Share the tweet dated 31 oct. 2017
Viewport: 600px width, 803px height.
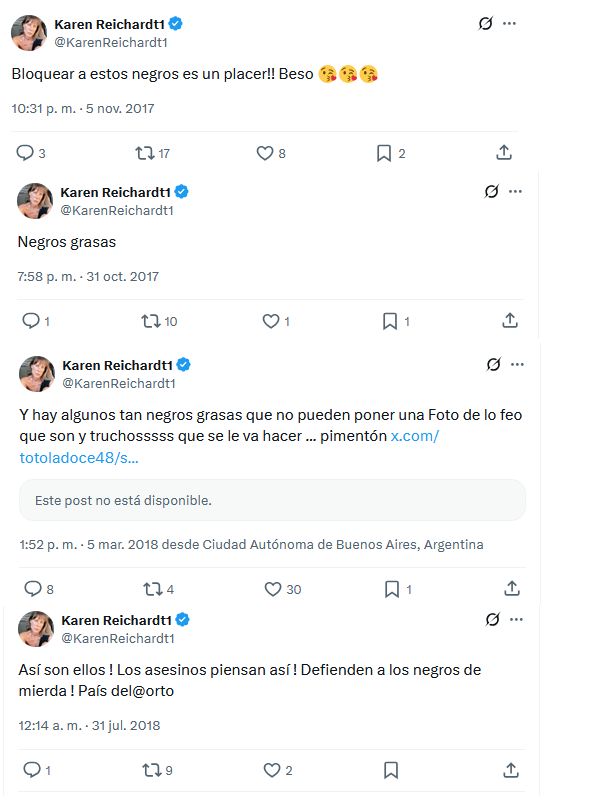(510, 321)
